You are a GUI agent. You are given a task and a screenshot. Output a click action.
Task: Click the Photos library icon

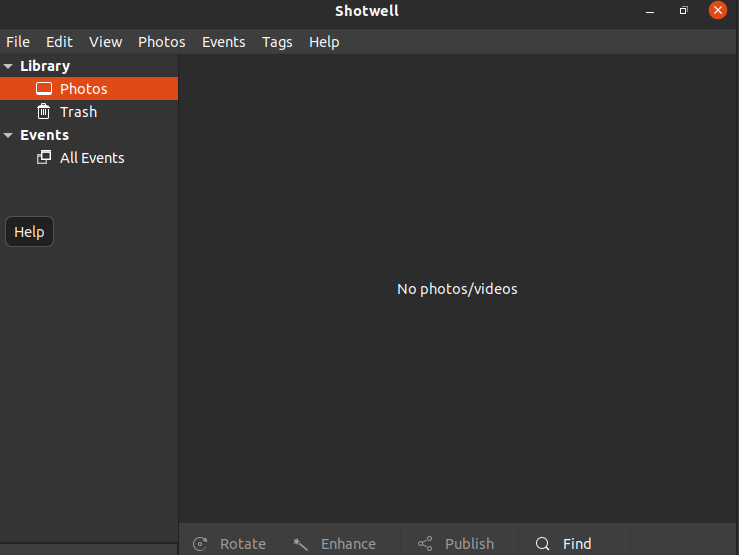click(x=44, y=89)
